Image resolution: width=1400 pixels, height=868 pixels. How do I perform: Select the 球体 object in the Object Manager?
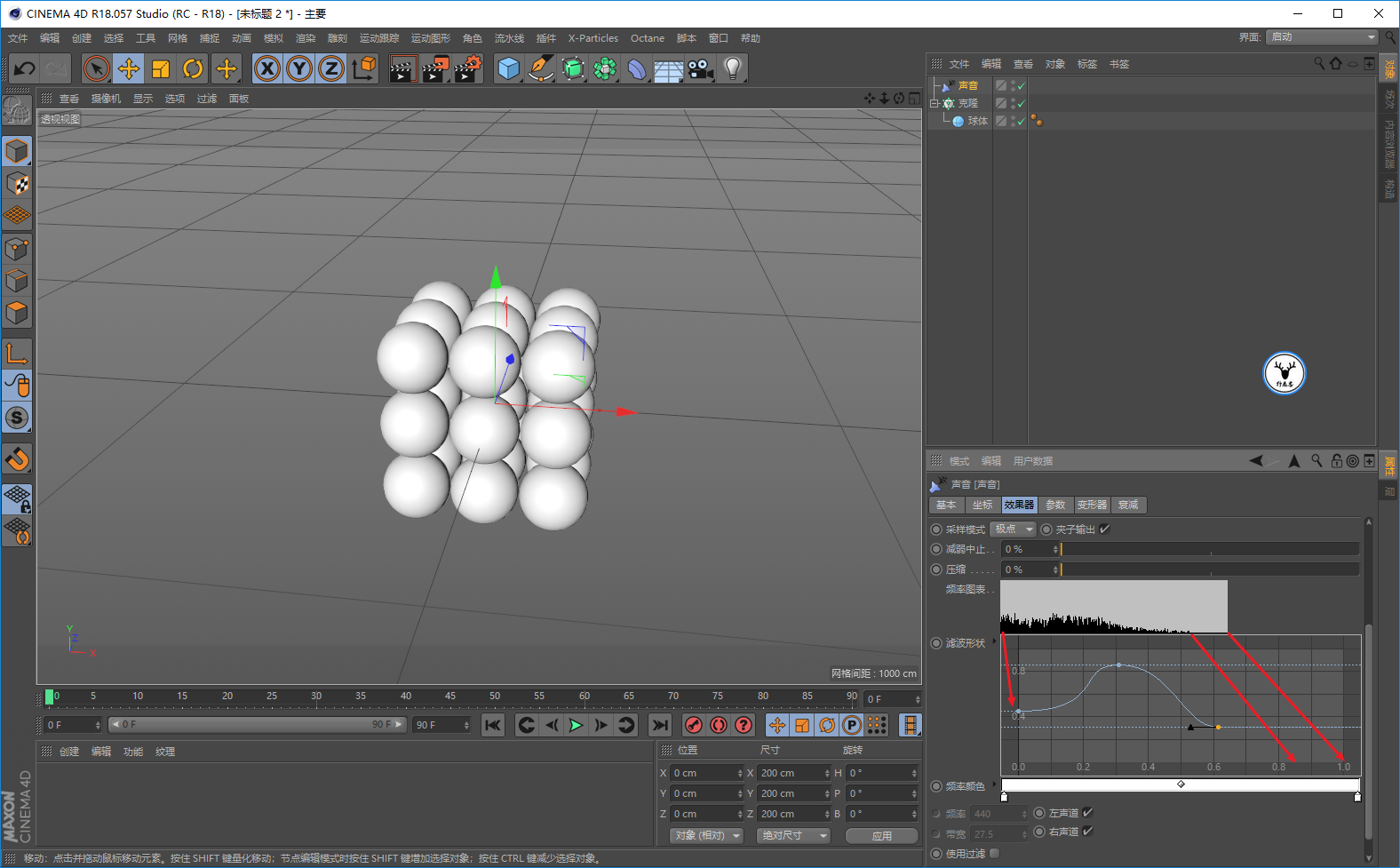pyautogui.click(x=977, y=122)
